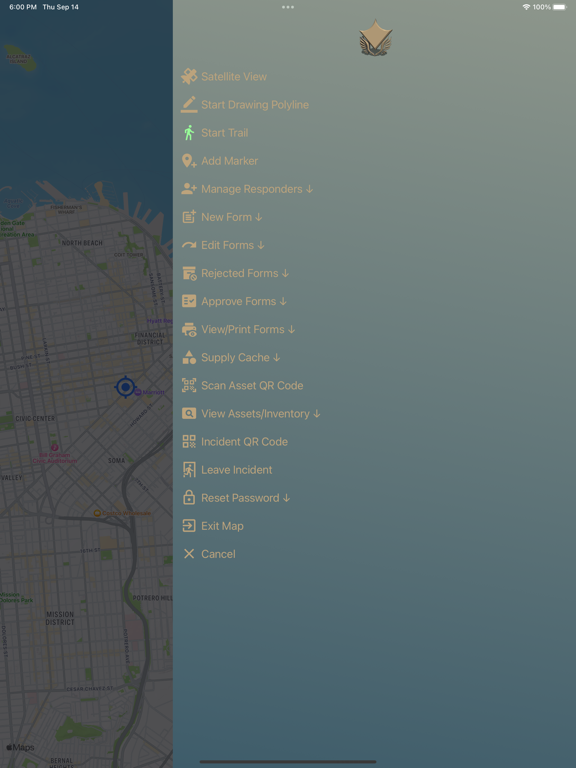
Task: Expand the Reset Password arrow
Action: [x=287, y=498]
